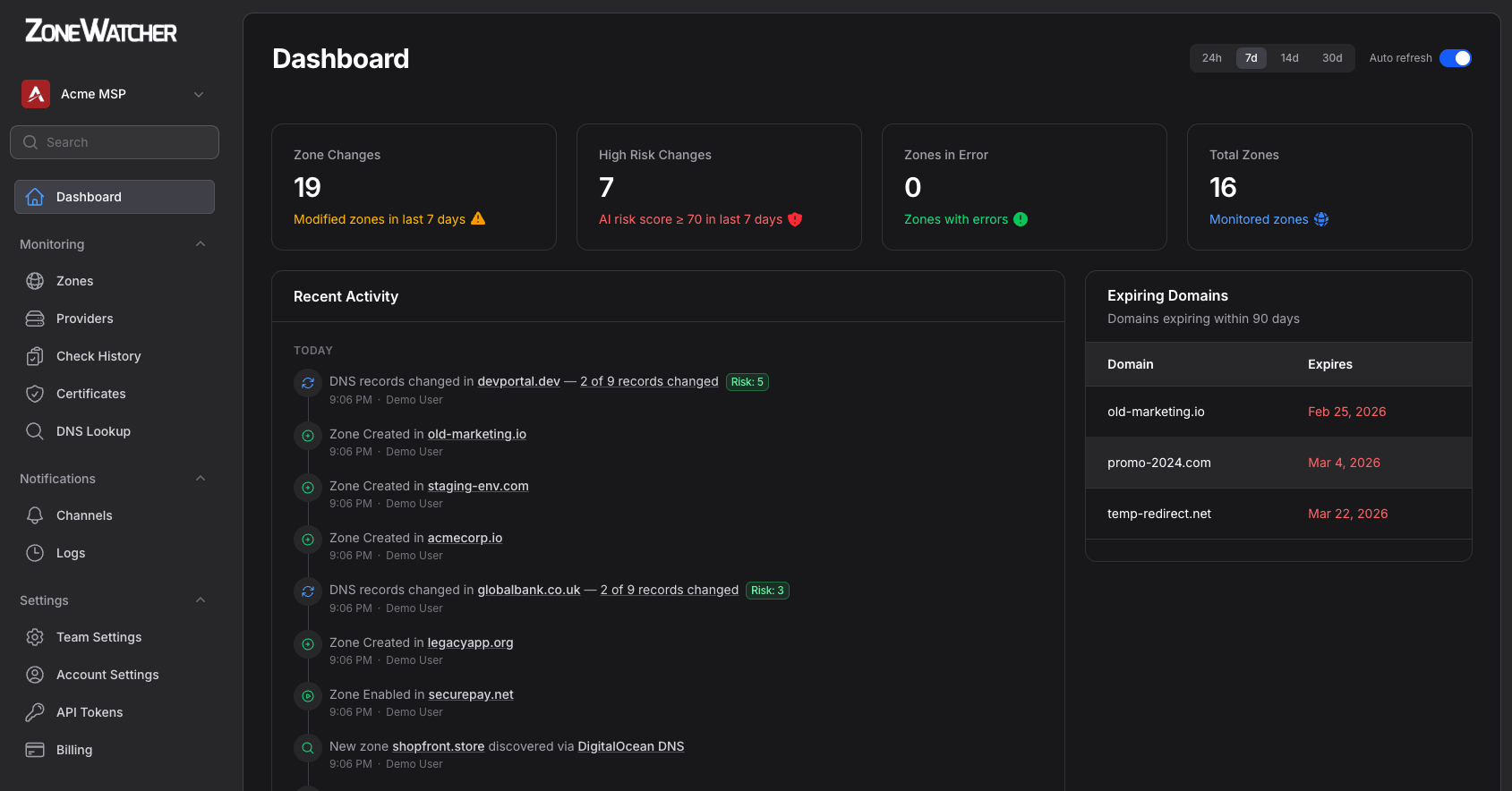The image size is (1512, 791).
Task: Open Check History in the sidebar
Action: 115,356
